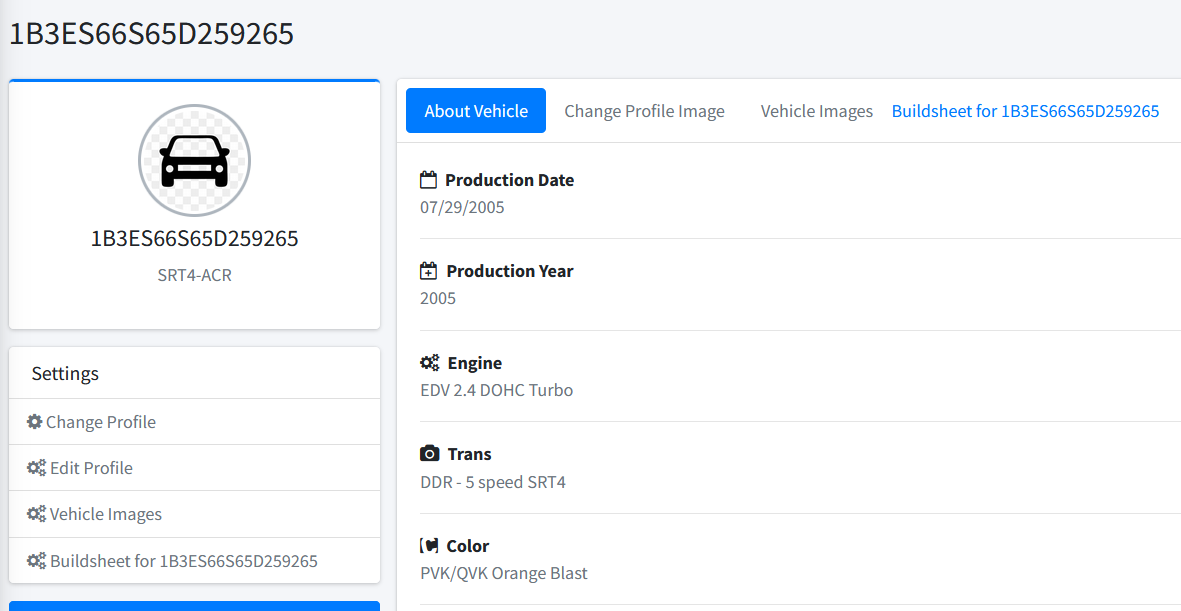This screenshot has width=1181, height=611.
Task: Switch to the About Vehicle tab
Action: click(475, 110)
